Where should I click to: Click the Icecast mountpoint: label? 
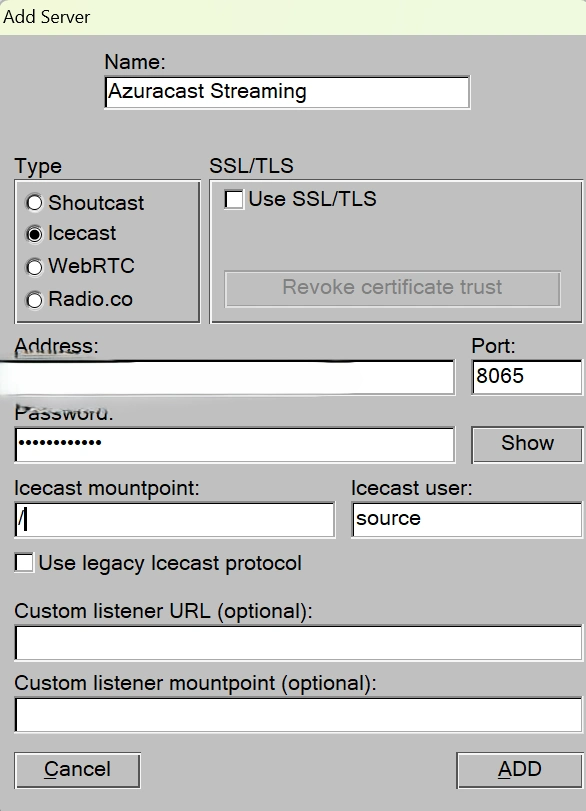pyautogui.click(x=107, y=488)
